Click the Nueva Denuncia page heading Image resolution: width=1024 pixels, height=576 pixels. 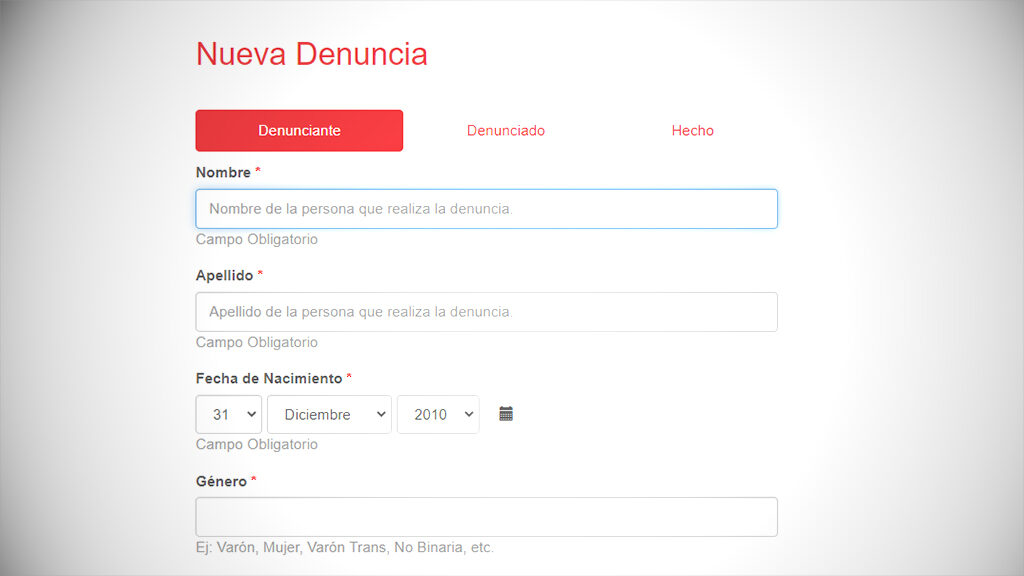tap(311, 54)
